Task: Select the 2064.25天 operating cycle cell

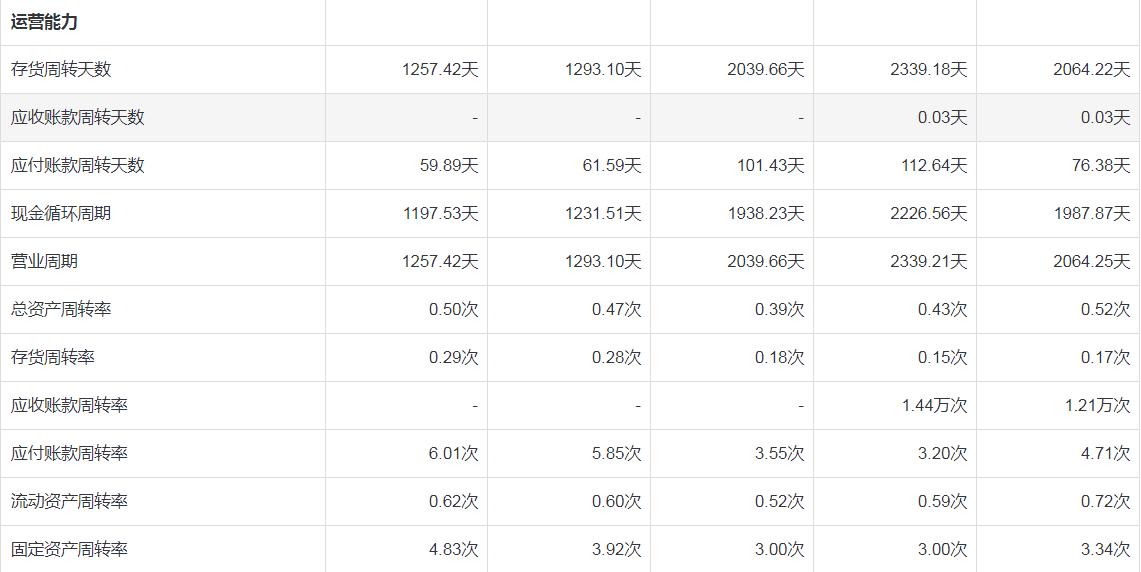Action: tap(1091, 261)
